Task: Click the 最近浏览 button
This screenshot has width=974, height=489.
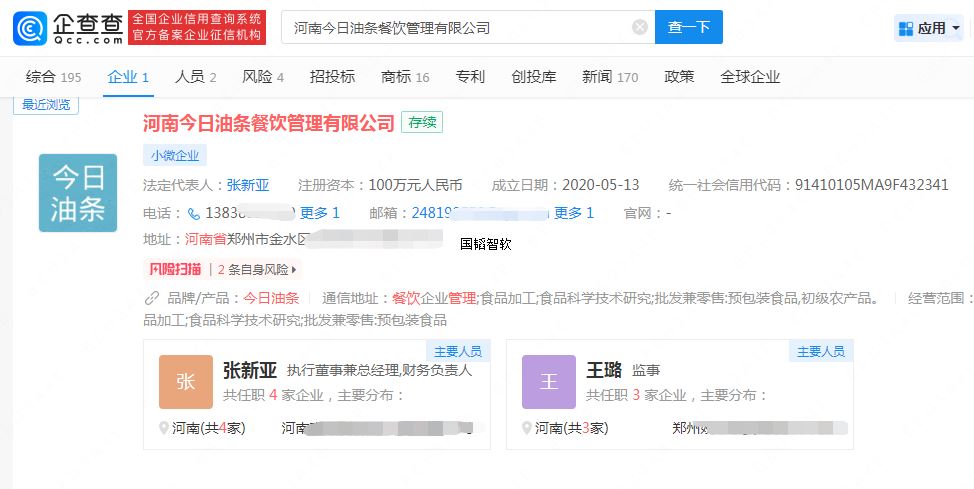Action: (x=46, y=105)
